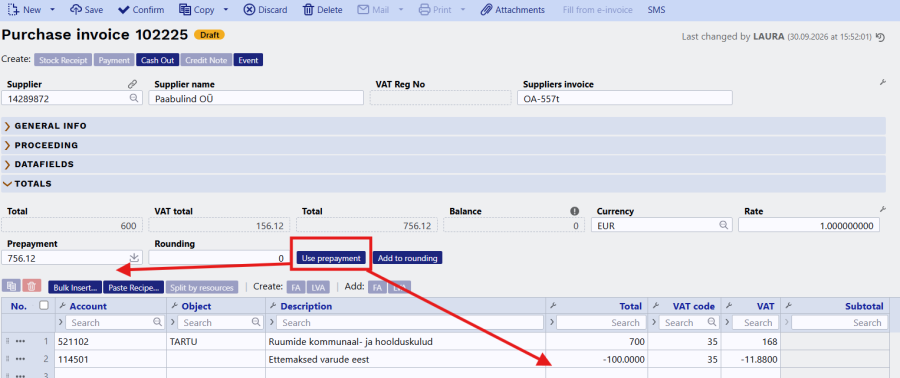Click Fill from e-invoice
Screen dimensions: 900x378
click(598, 10)
